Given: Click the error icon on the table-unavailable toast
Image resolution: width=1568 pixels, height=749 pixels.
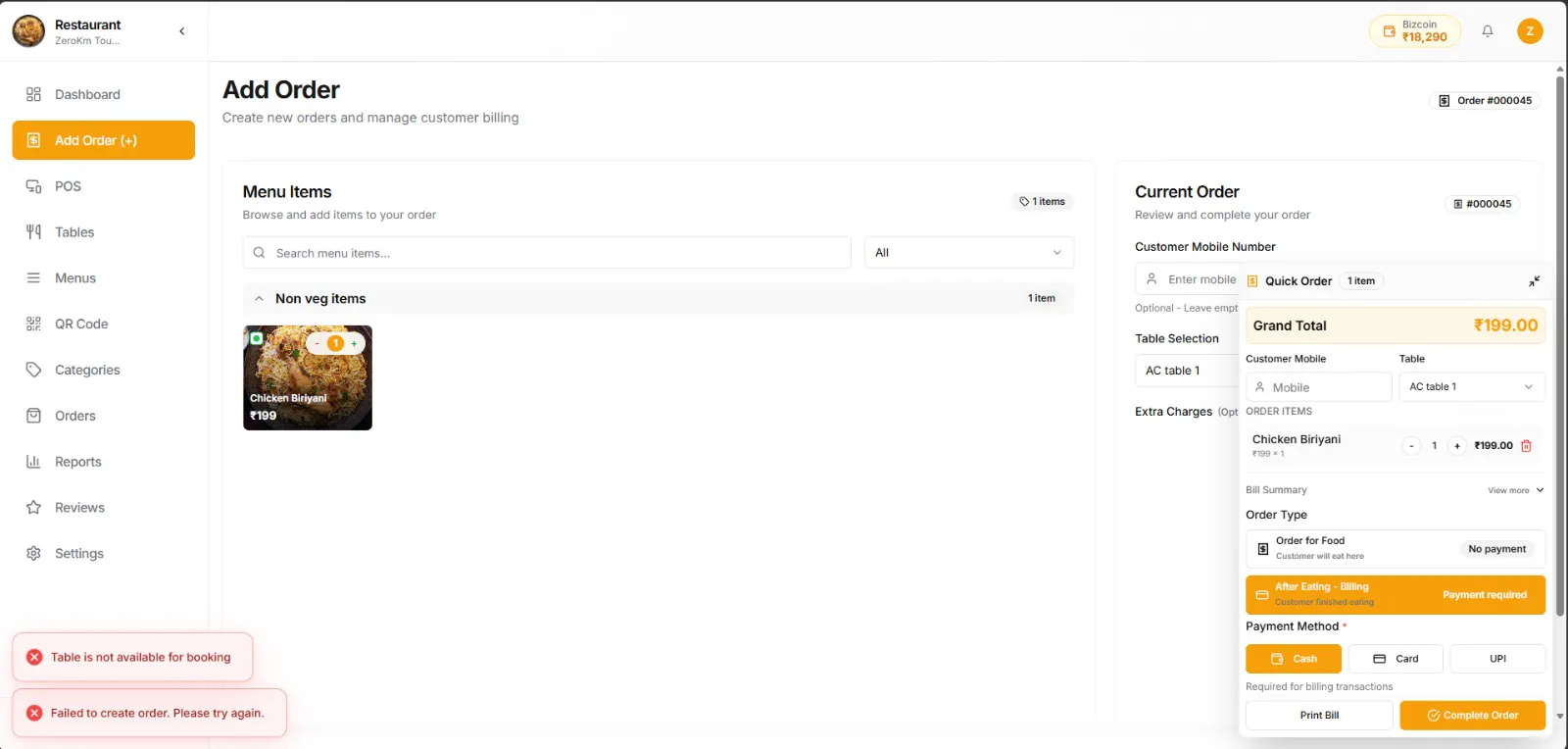Looking at the screenshot, I should 34,657.
